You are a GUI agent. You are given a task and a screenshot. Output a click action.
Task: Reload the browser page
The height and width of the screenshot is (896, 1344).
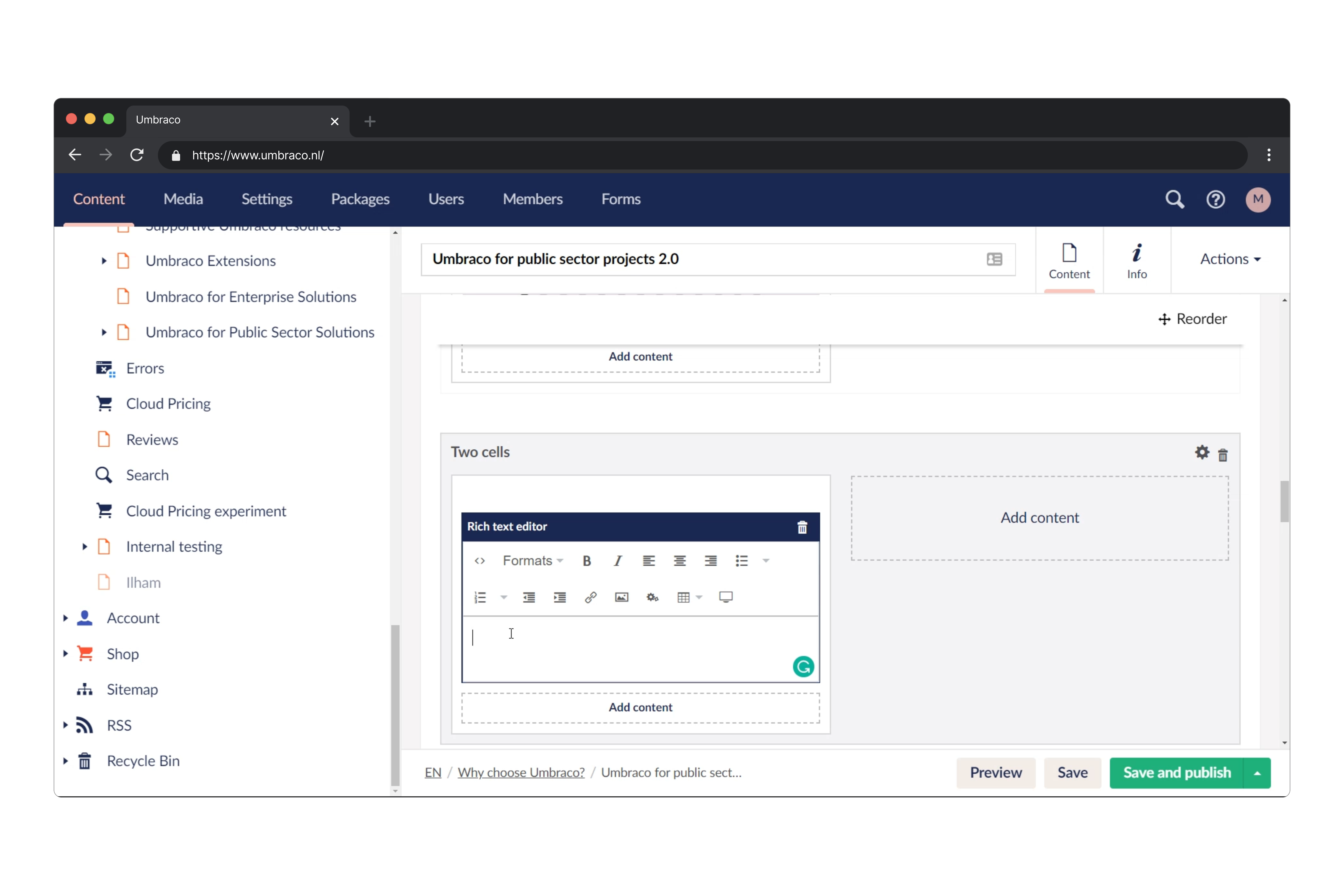pos(136,155)
